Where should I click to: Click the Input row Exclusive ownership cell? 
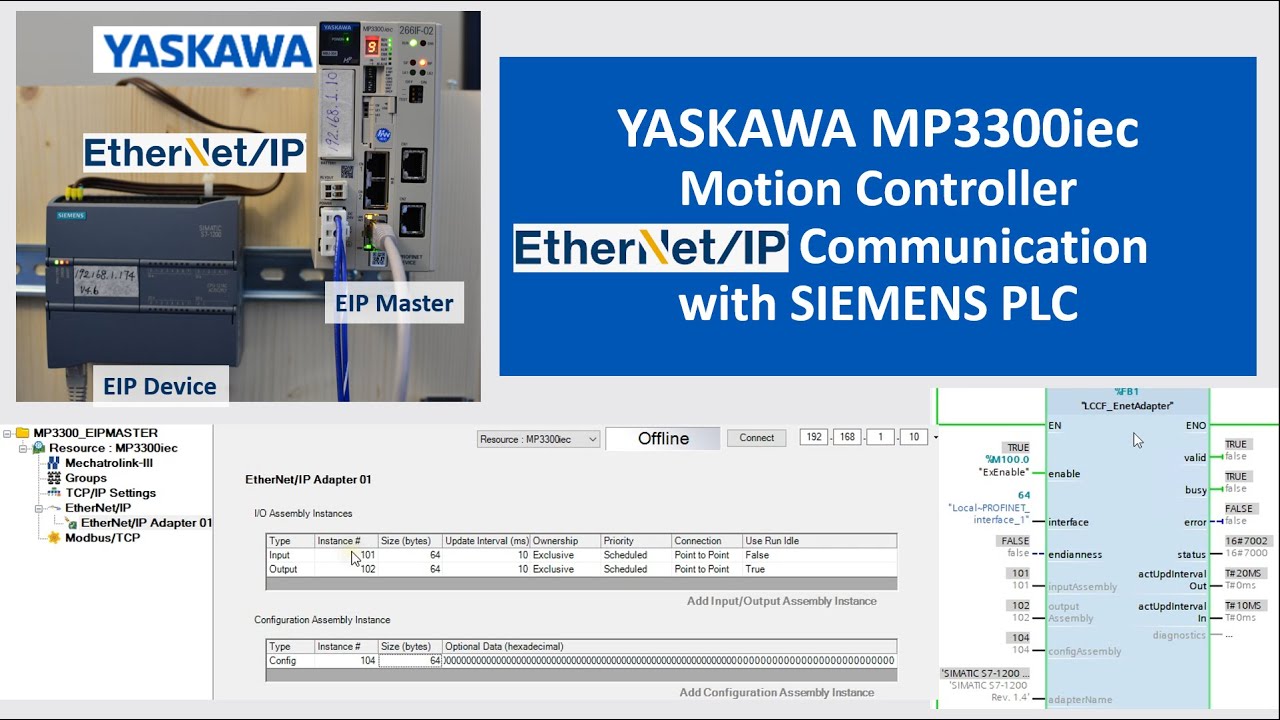(x=565, y=555)
